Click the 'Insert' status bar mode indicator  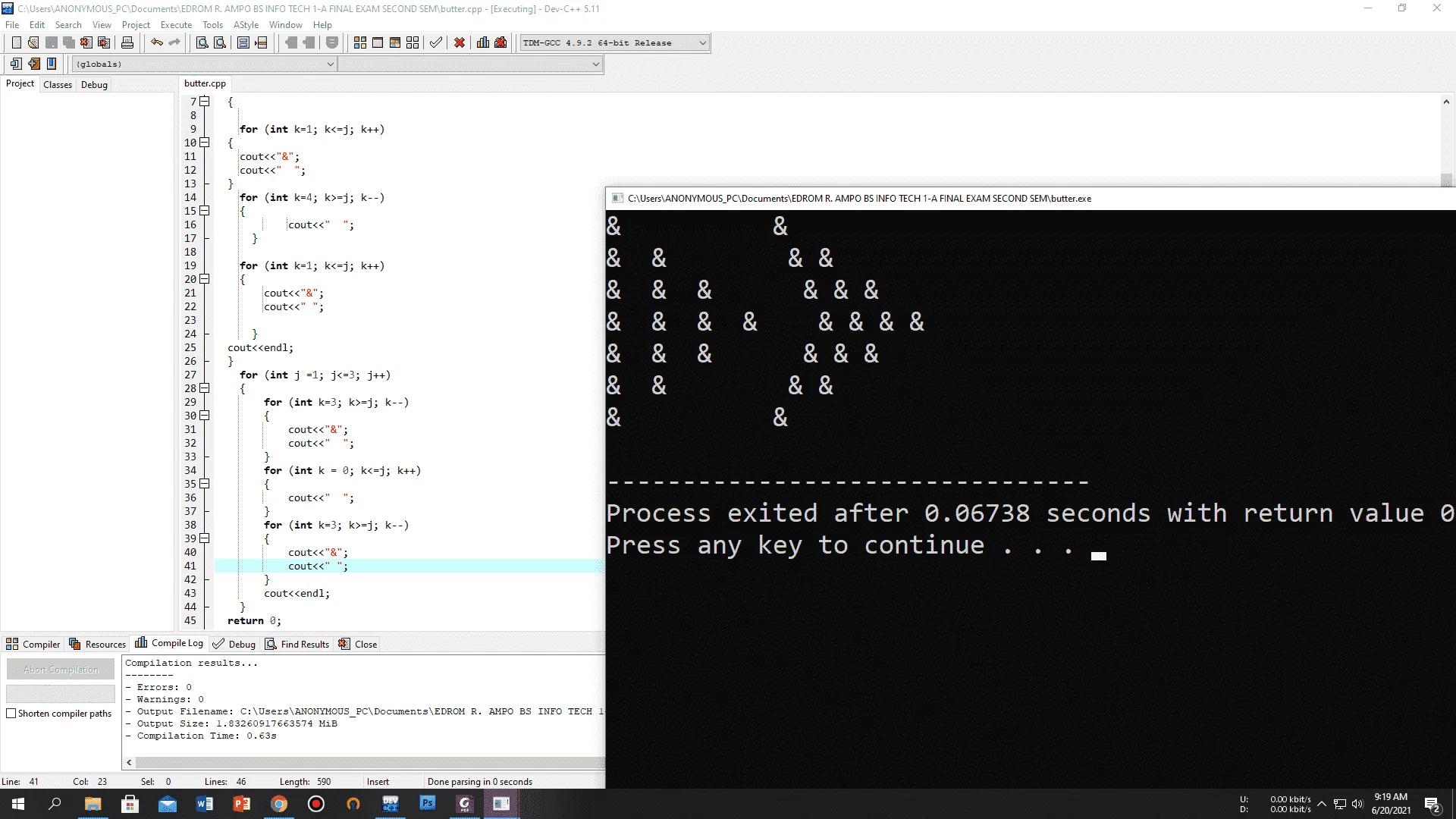pyautogui.click(x=378, y=781)
